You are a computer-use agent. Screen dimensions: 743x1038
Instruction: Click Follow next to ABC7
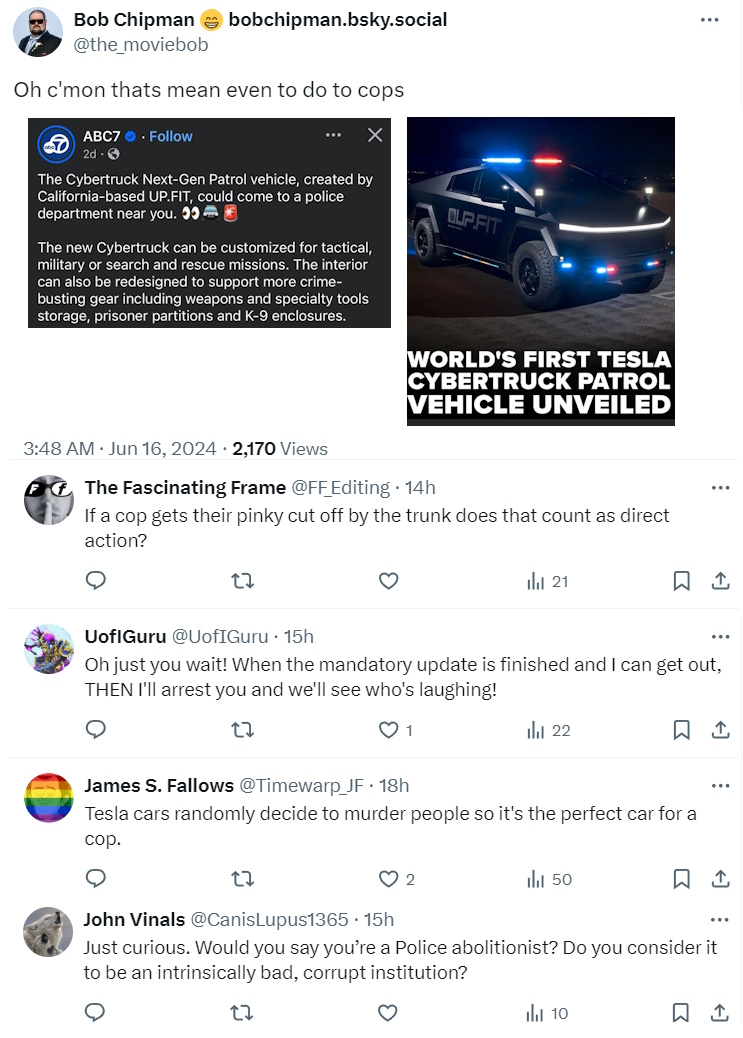click(x=171, y=136)
